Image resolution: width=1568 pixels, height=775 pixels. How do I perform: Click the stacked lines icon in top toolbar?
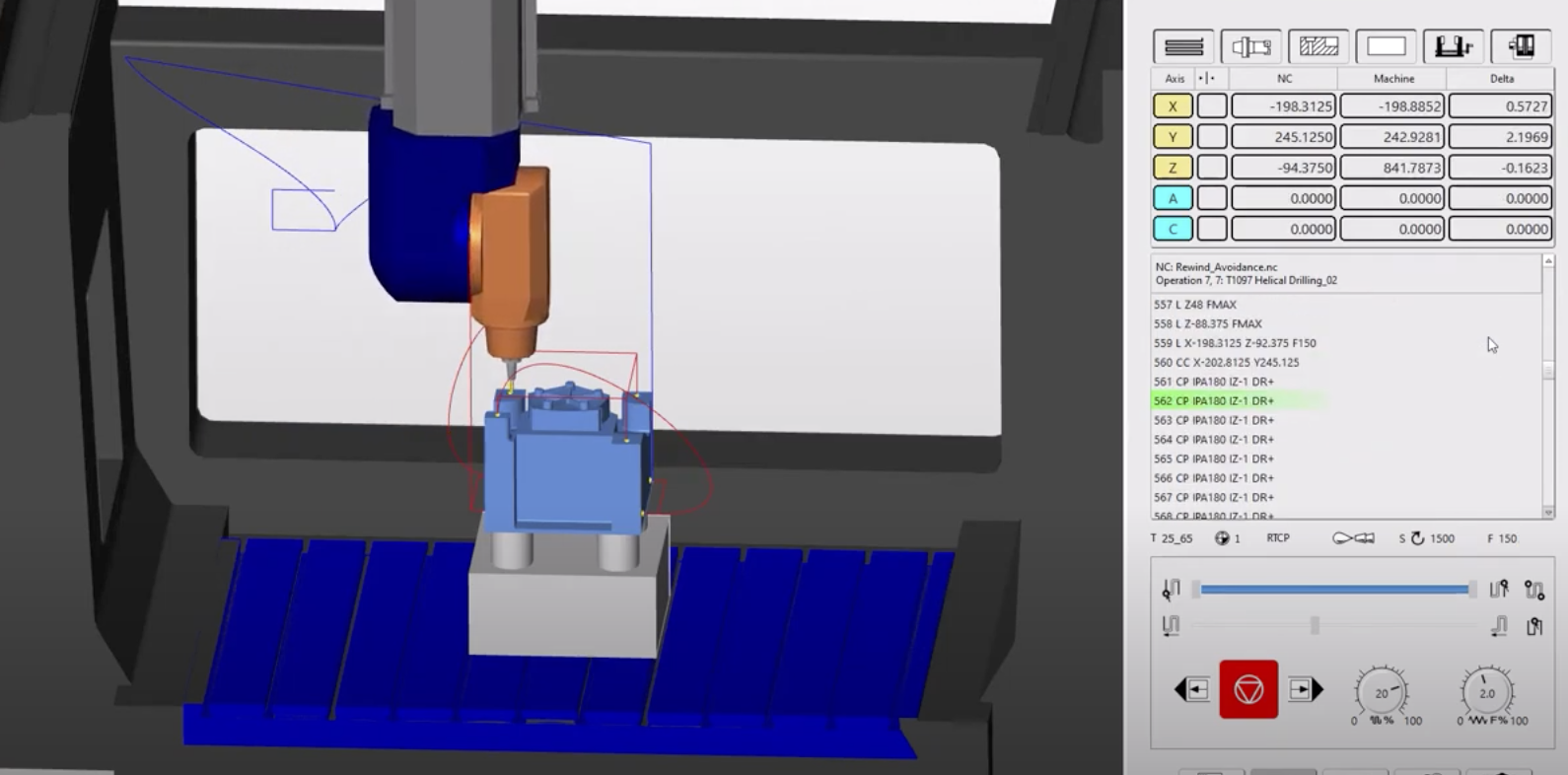pos(1183,46)
